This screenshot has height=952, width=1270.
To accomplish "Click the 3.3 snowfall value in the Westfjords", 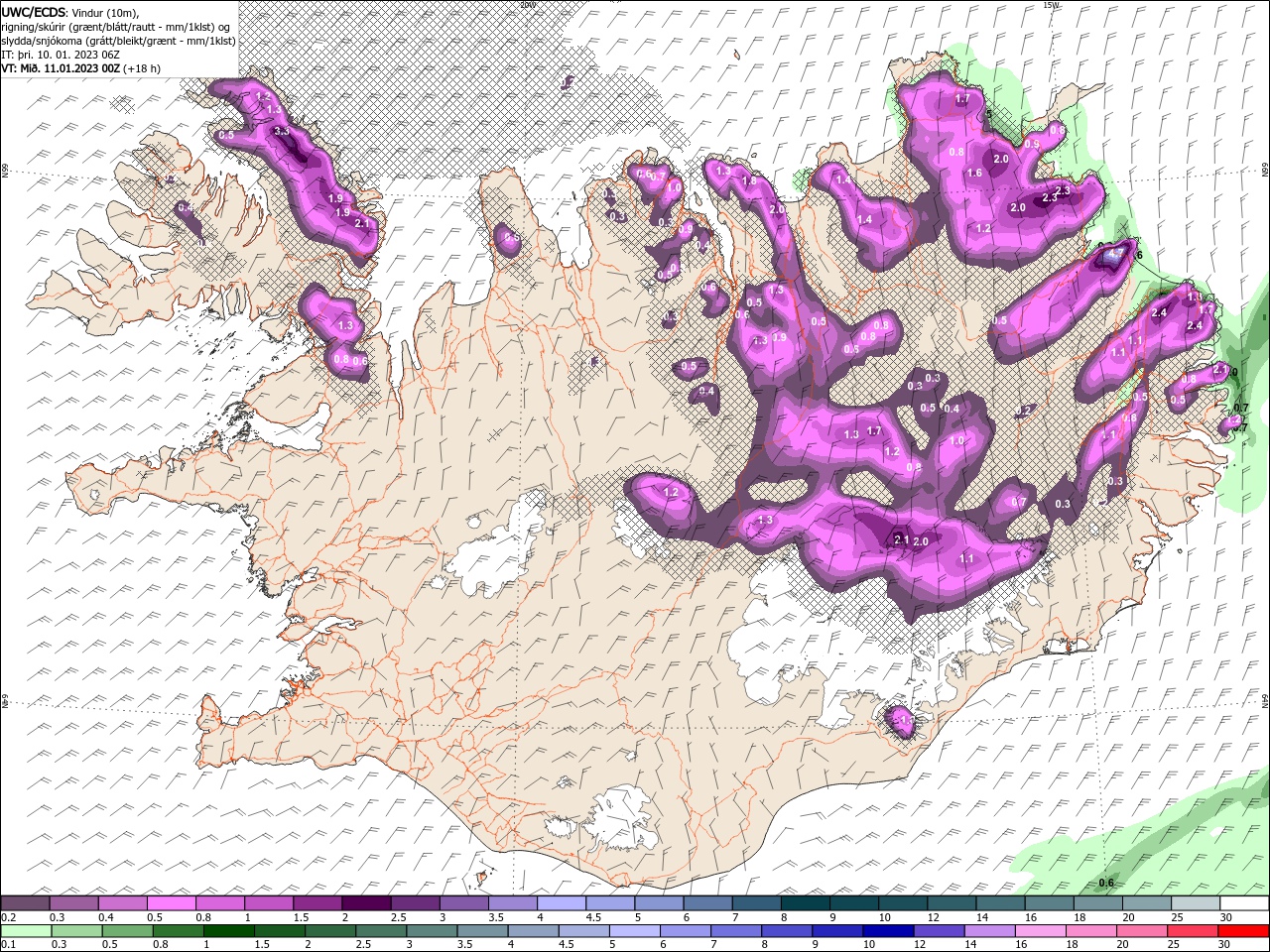I will tap(281, 131).
